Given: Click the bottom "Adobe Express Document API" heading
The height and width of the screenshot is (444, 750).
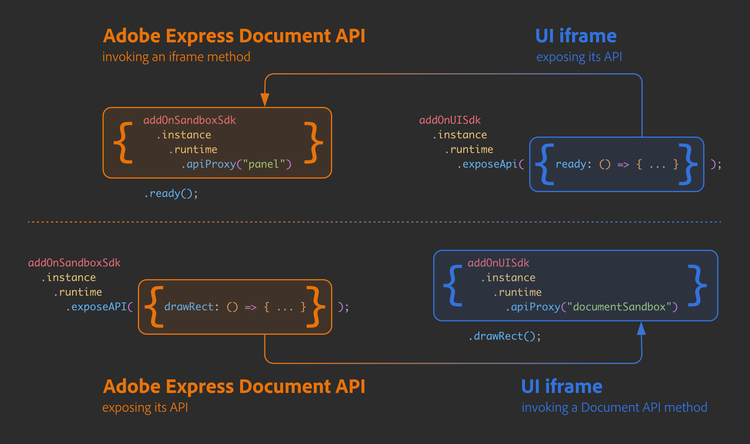Looking at the screenshot, I should click(234, 386).
